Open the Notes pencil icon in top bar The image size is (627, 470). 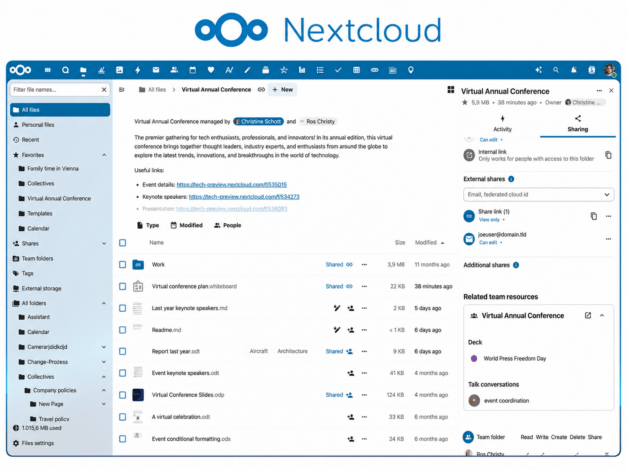[247, 70]
